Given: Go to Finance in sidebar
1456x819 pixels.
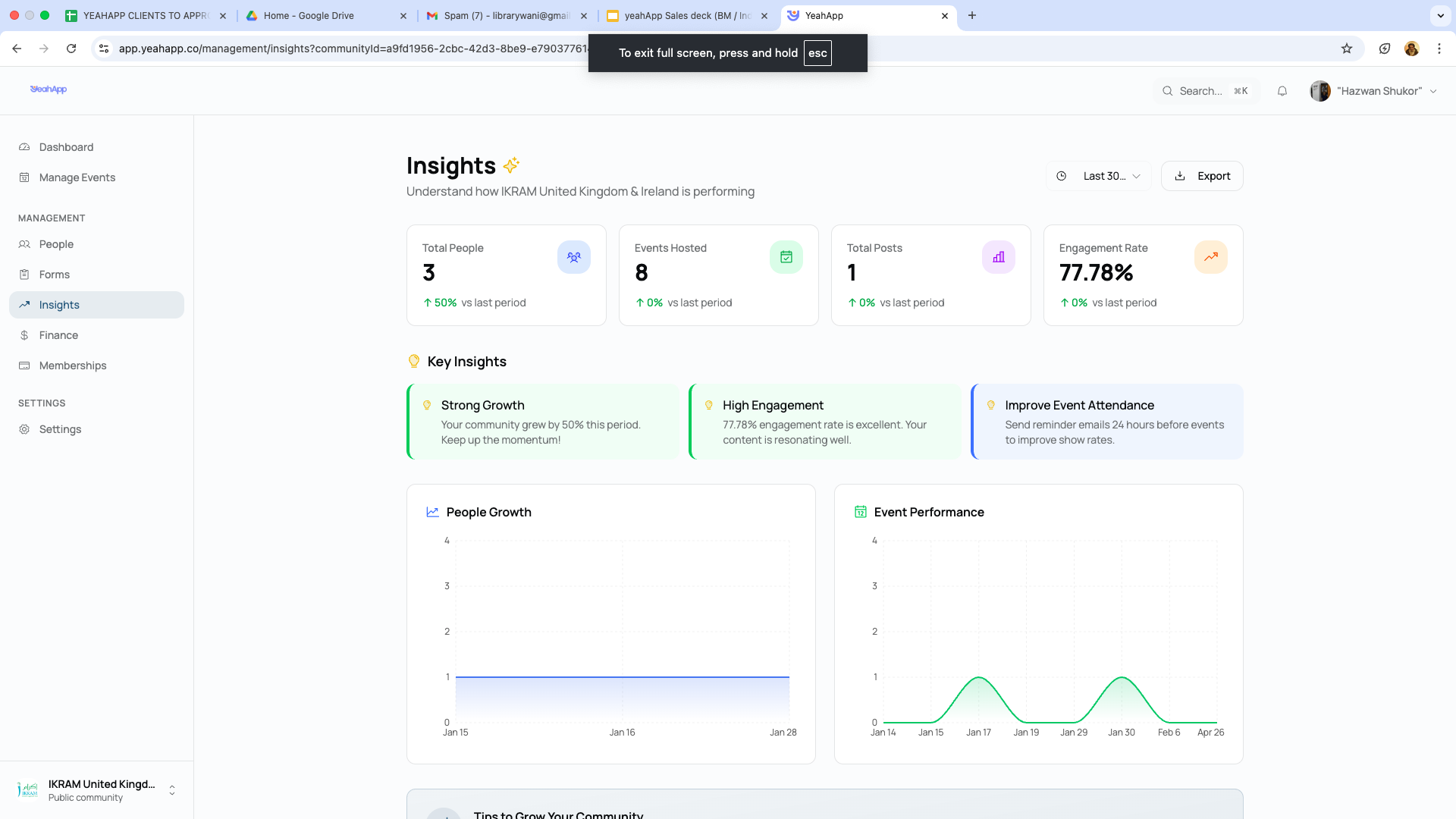Looking at the screenshot, I should click(x=58, y=335).
